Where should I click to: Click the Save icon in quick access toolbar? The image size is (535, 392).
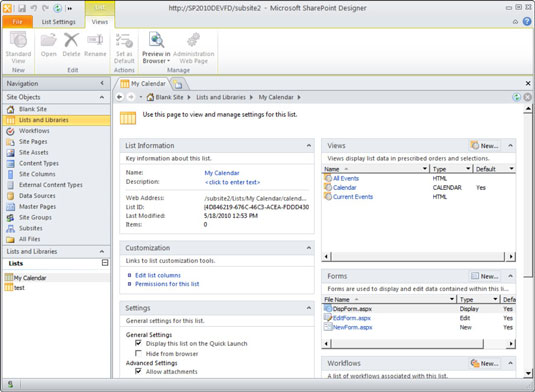coord(21,8)
